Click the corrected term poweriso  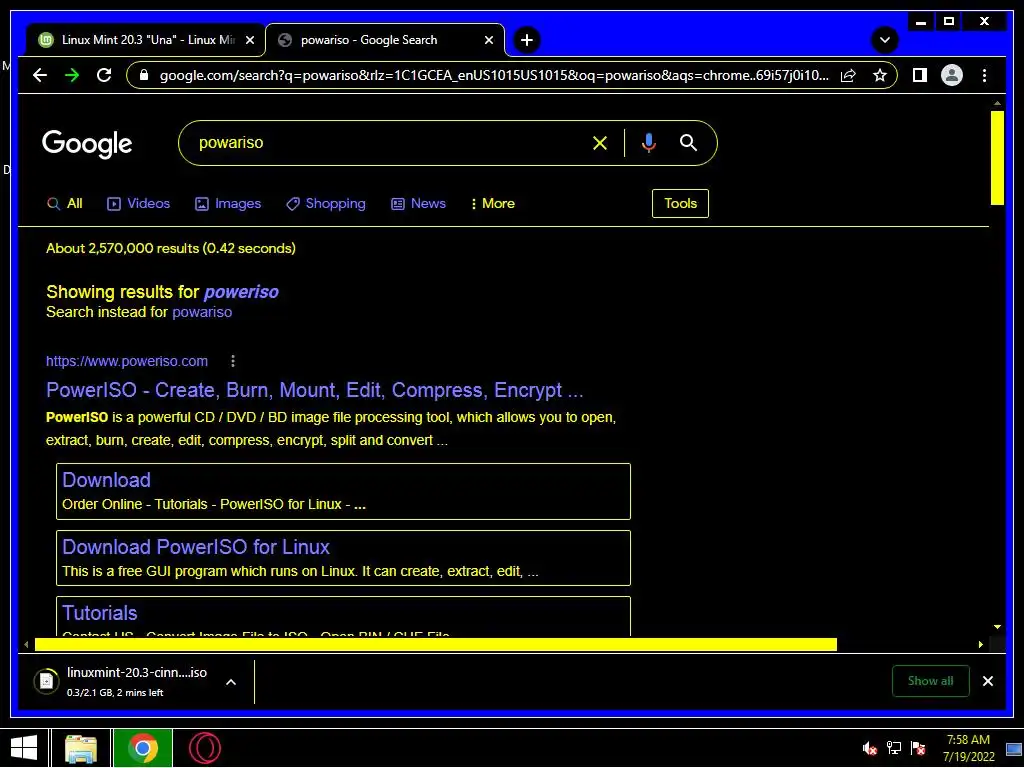coord(241,292)
